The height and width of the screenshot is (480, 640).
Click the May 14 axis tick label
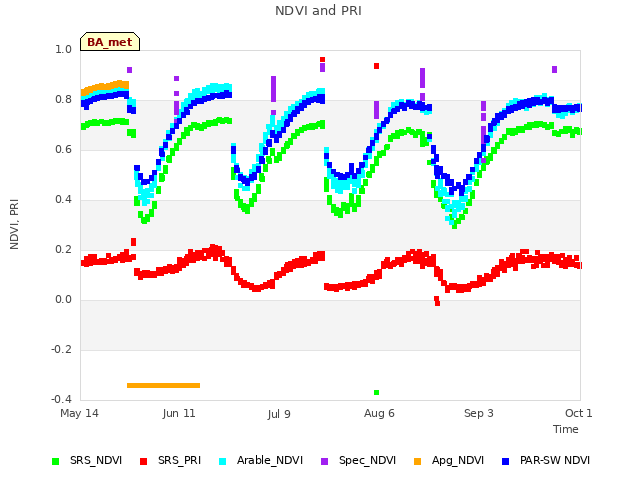click(79, 413)
